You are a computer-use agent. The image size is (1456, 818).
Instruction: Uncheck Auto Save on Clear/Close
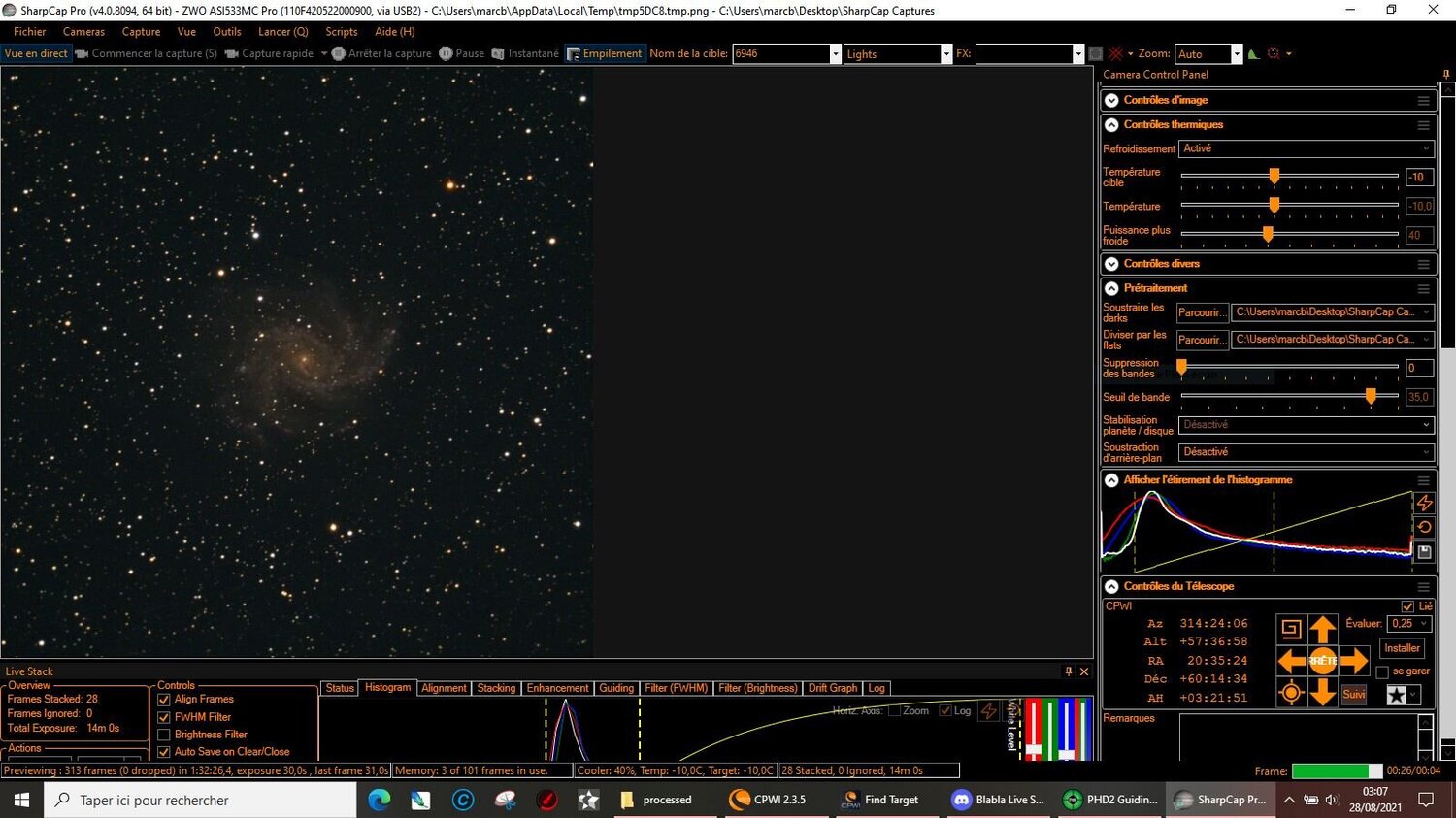pos(163,751)
